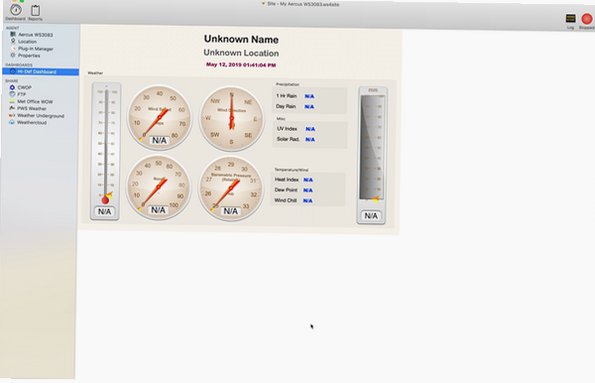This screenshot has height=383, width=595.
Task: Click the Barometric Pressure gauge
Action: coord(231,189)
